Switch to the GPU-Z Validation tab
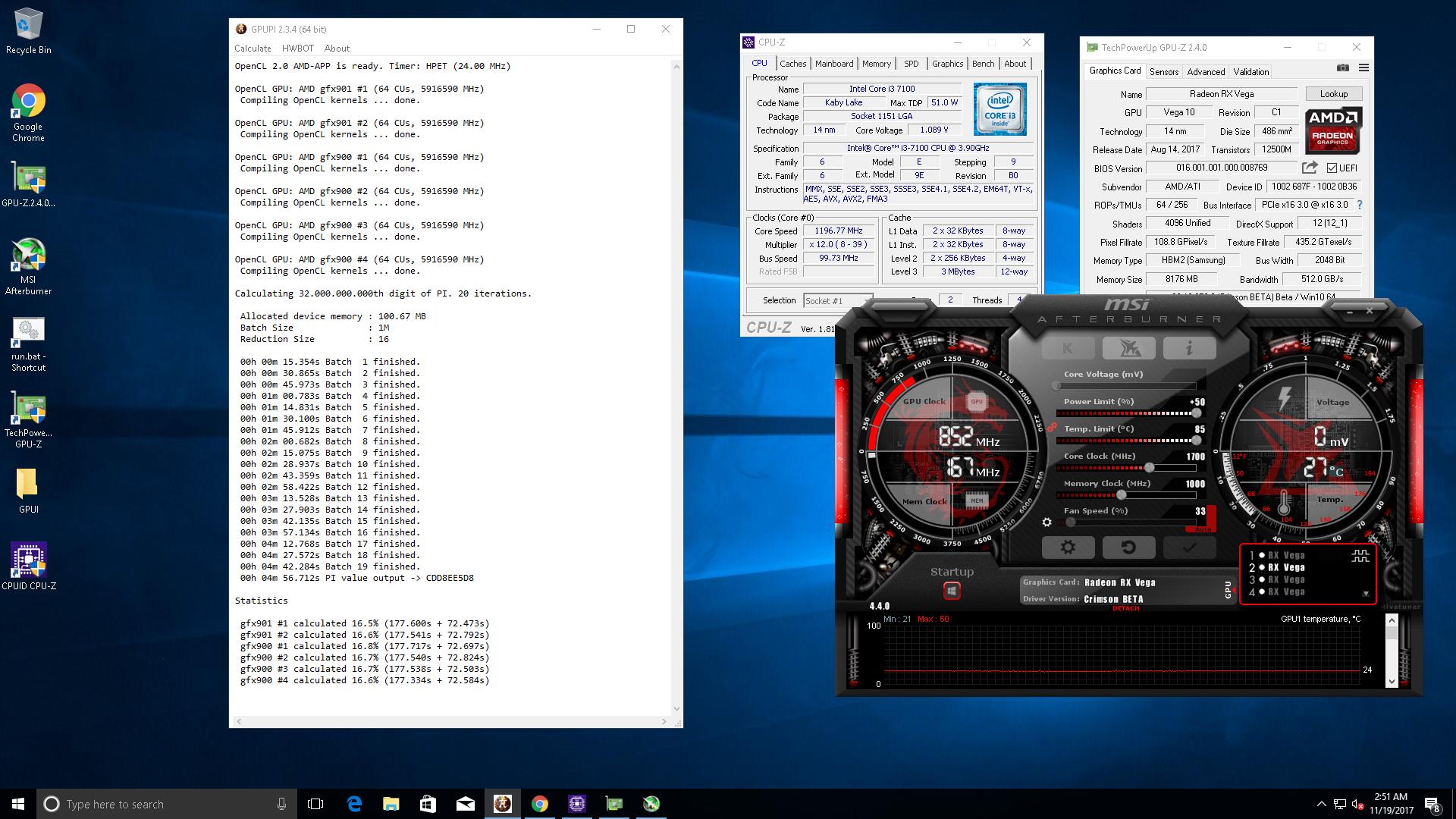The width and height of the screenshot is (1456, 819). (1251, 72)
